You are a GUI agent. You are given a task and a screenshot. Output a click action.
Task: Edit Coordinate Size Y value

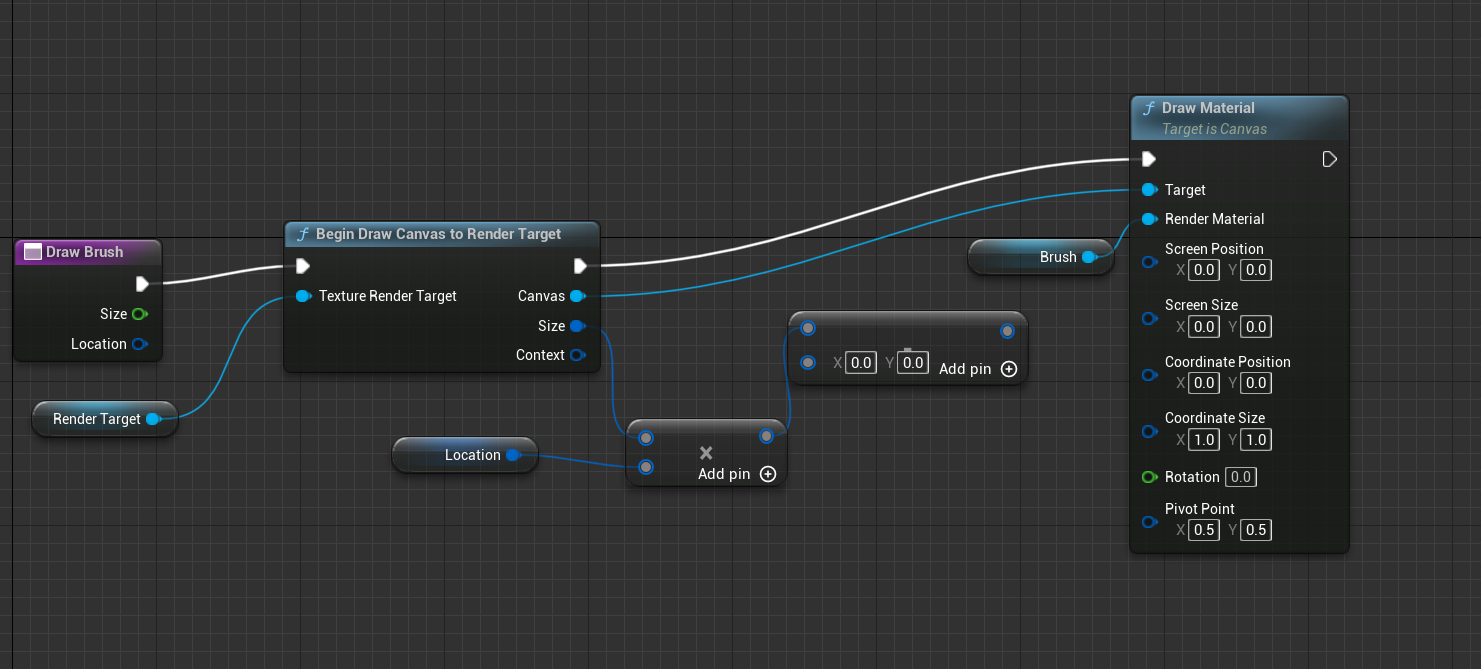[1257, 440]
